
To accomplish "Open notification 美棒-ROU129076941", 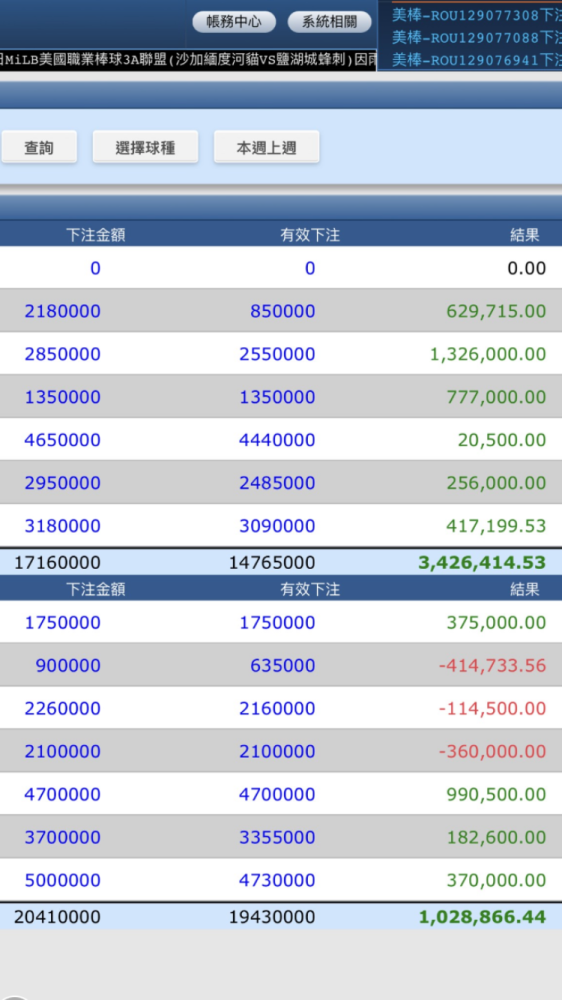I will [477, 60].
